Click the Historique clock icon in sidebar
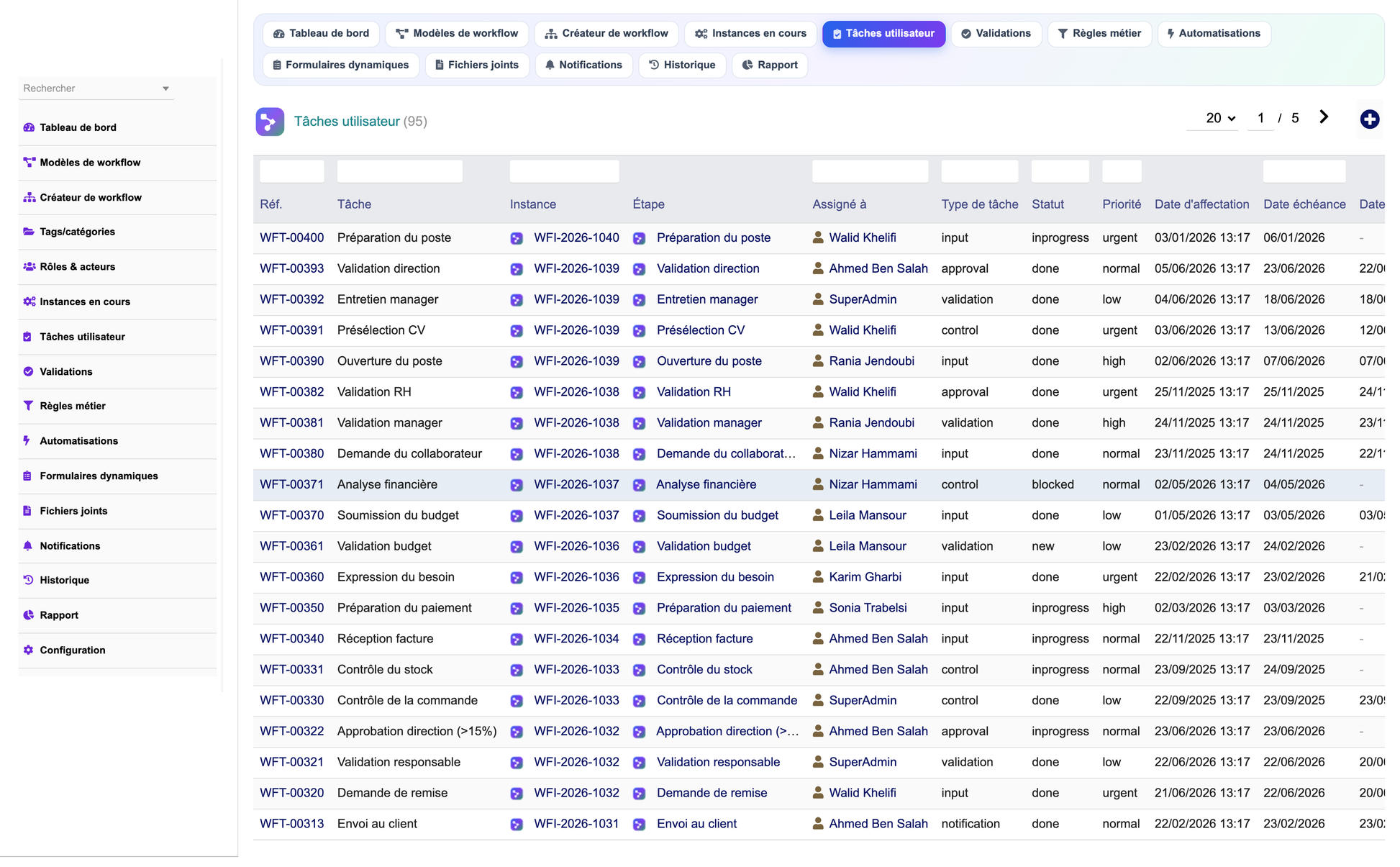This screenshot has width=1400, height=867. [x=28, y=580]
